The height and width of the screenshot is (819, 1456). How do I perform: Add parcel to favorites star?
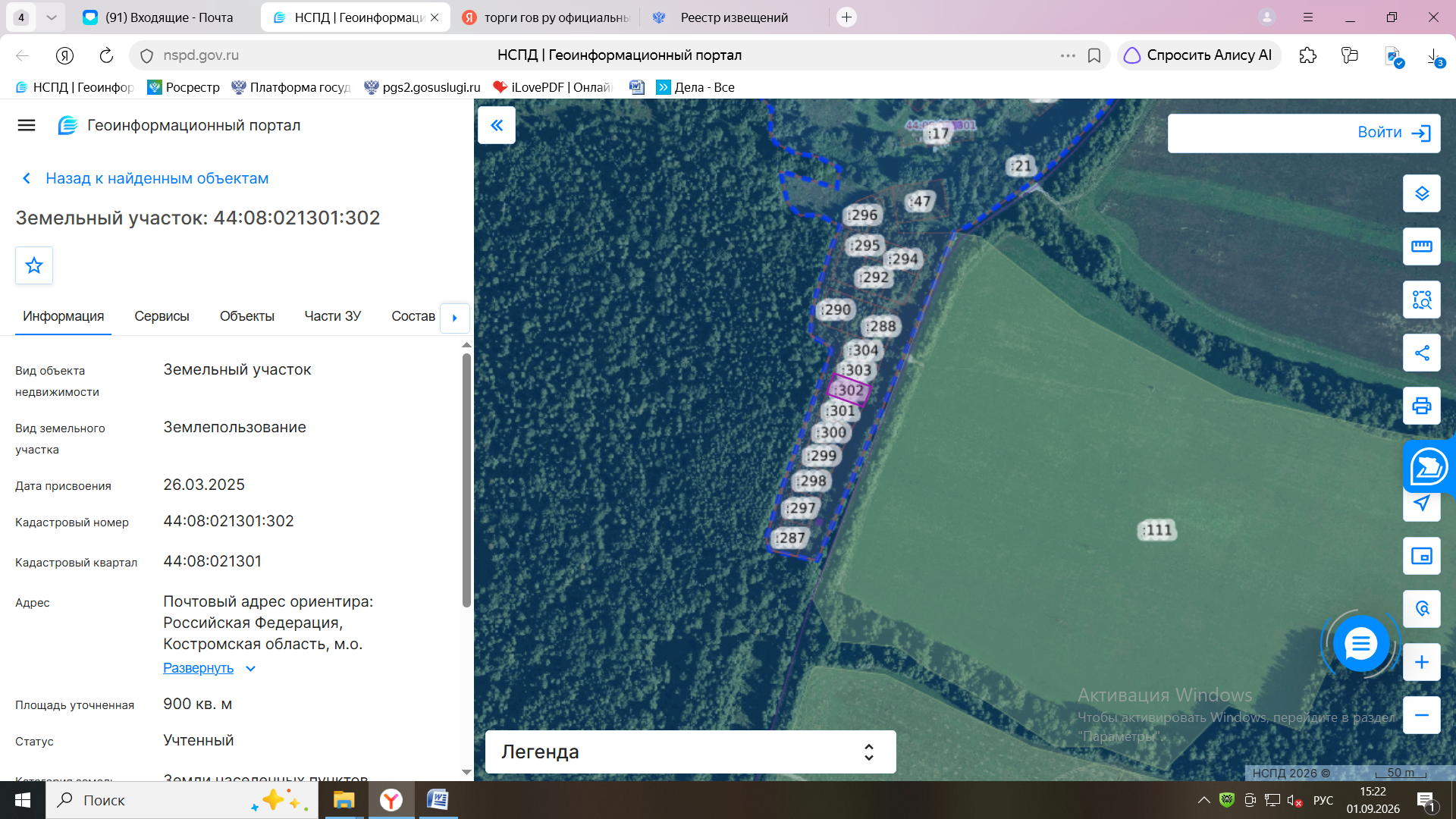pos(34,265)
